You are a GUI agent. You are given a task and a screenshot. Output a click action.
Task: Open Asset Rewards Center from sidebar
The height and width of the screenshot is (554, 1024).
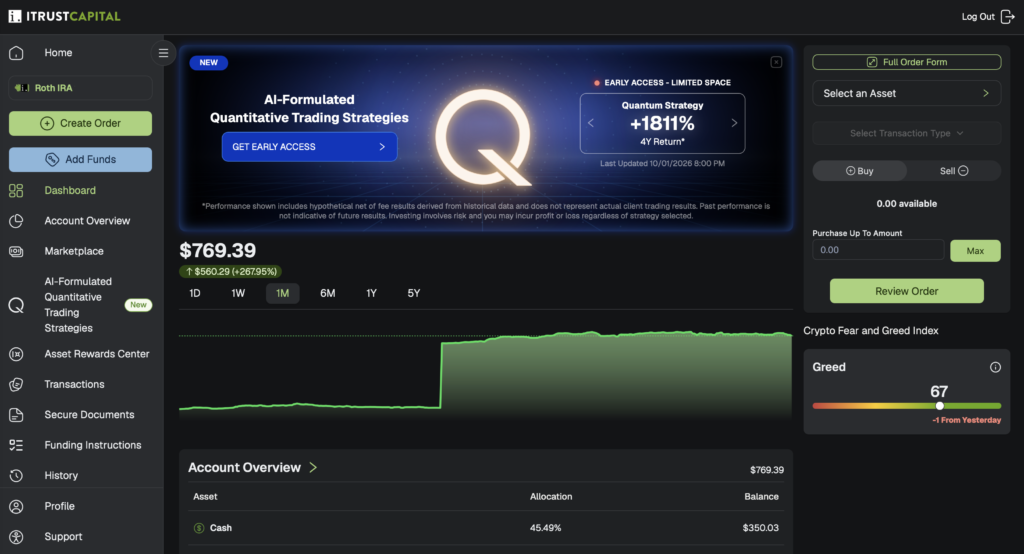(x=97, y=354)
